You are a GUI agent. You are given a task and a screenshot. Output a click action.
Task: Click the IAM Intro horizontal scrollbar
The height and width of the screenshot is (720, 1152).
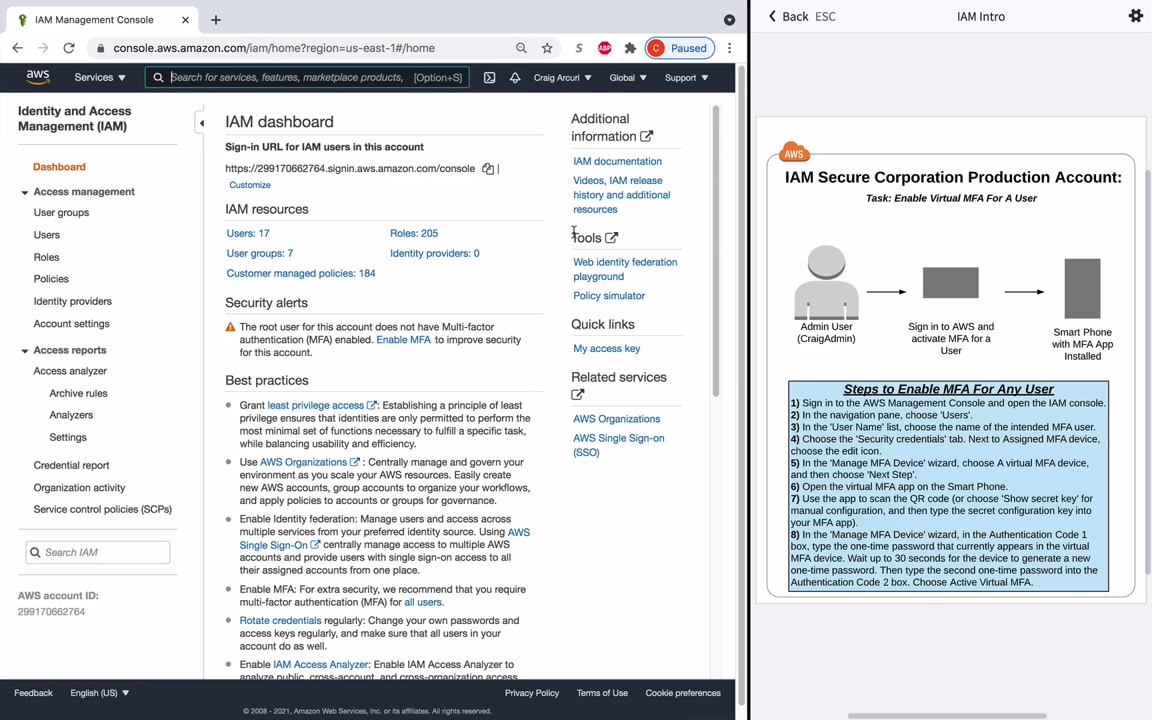947,715
